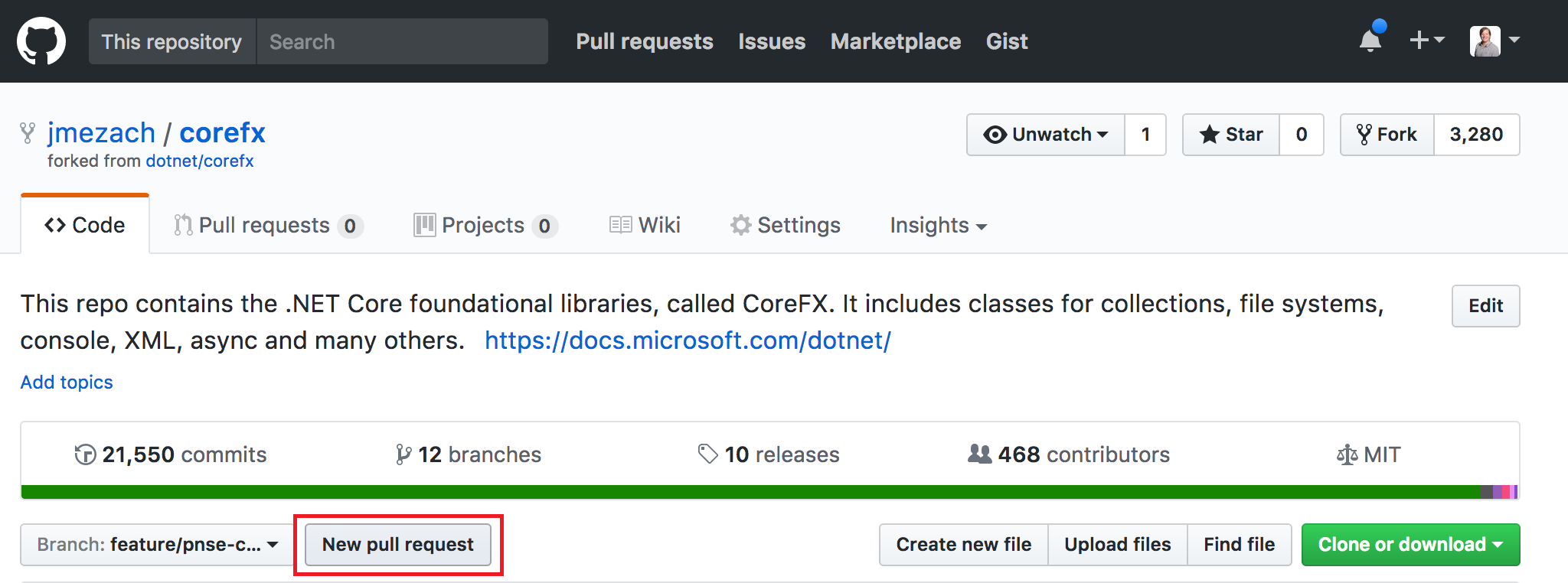Viewport: 1568px width, 583px height.
Task: Show the language breakdown color bar
Action: (x=770, y=492)
